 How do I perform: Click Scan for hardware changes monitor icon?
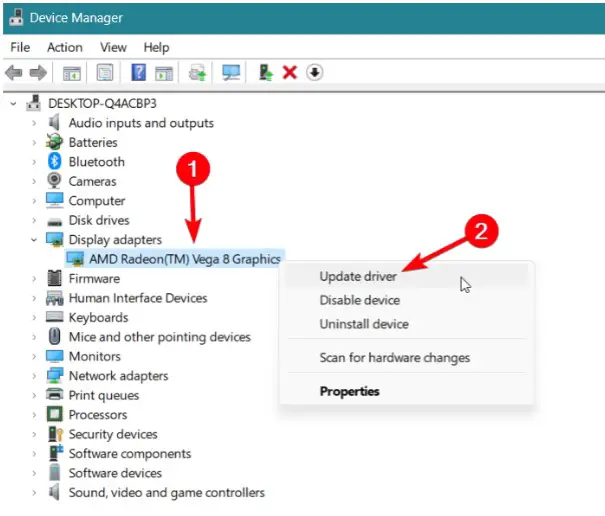231,72
